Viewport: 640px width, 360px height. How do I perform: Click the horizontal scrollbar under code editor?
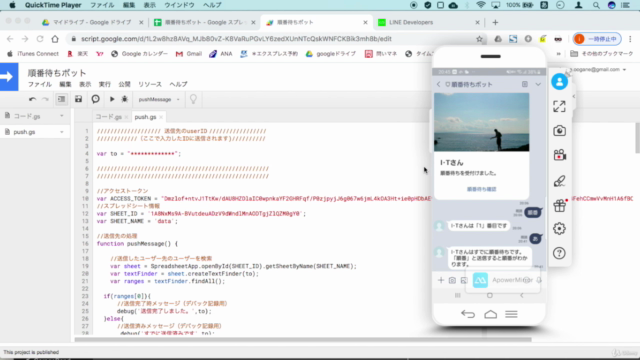click(x=303, y=339)
